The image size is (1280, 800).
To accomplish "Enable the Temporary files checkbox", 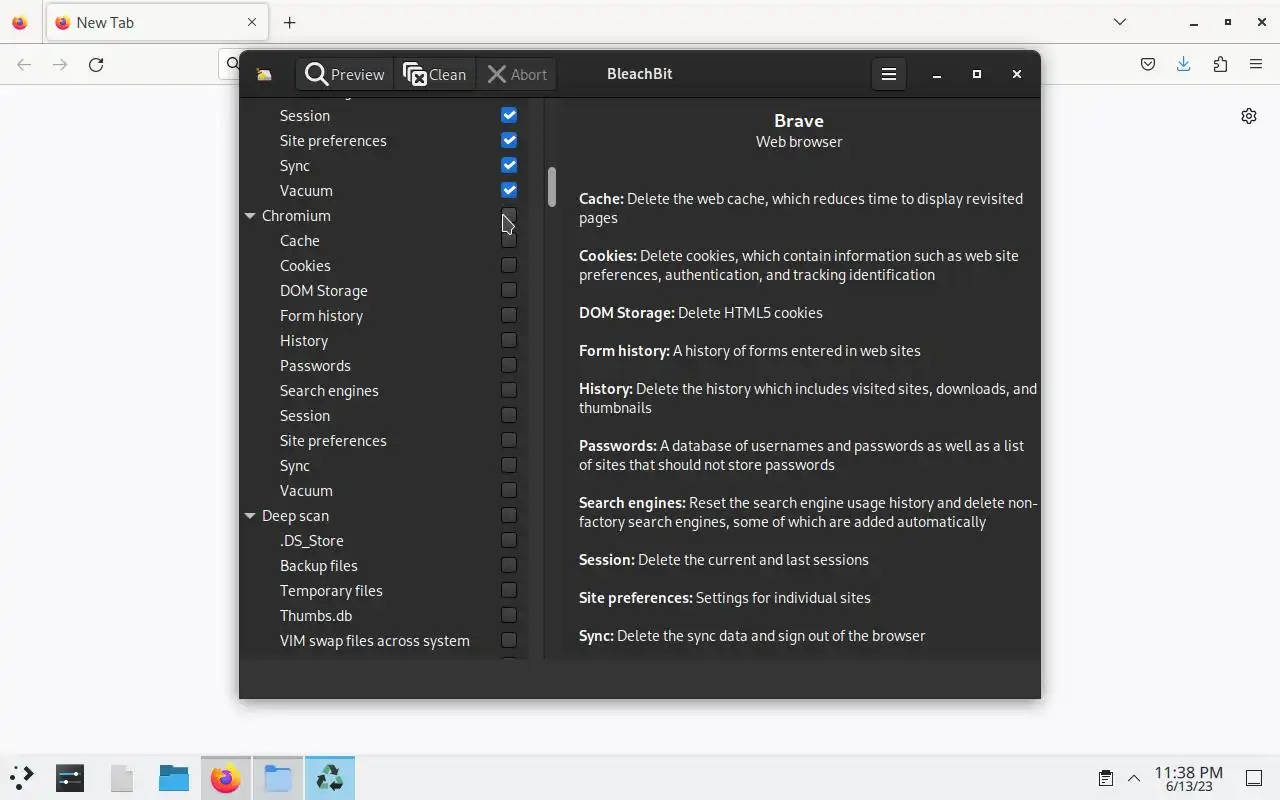I will click(x=509, y=590).
